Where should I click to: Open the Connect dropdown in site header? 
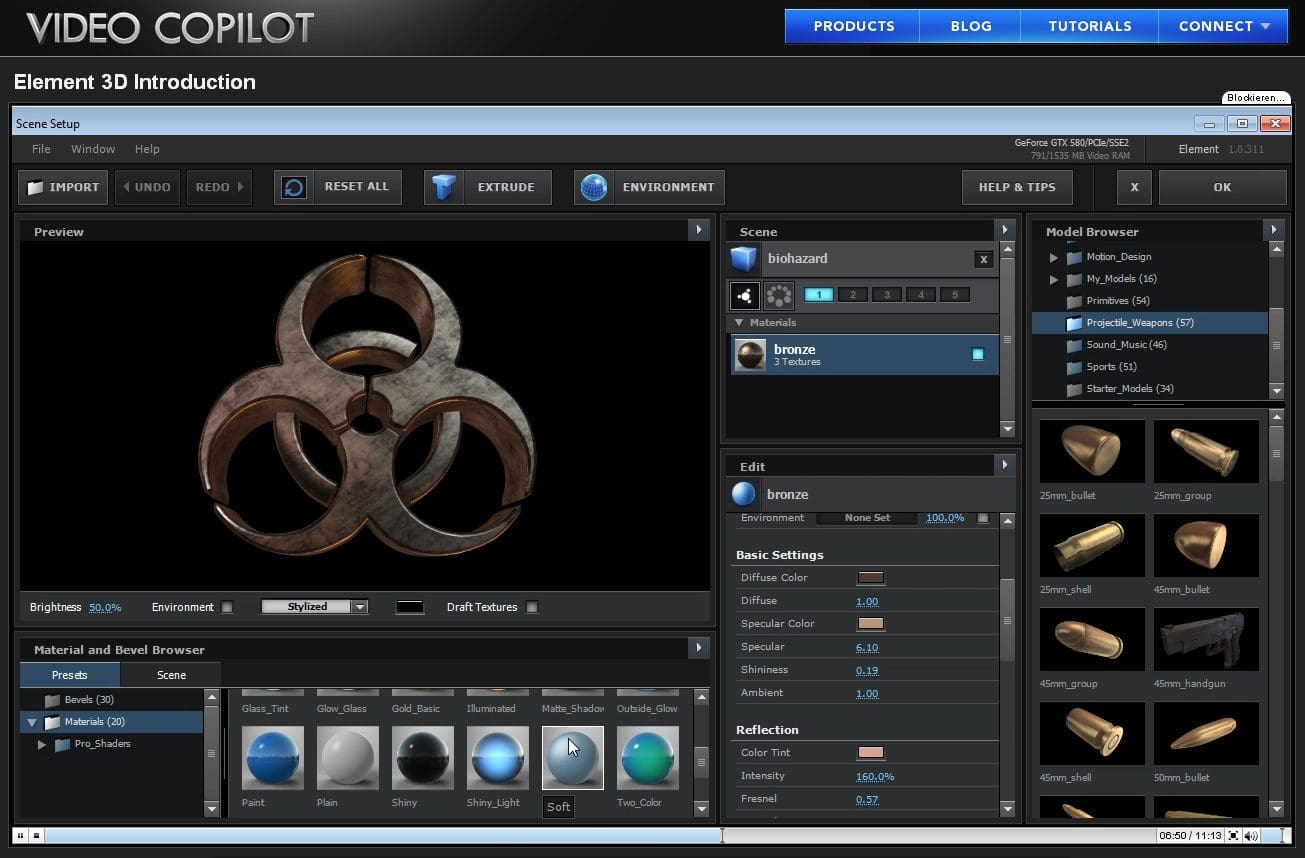coord(1224,26)
